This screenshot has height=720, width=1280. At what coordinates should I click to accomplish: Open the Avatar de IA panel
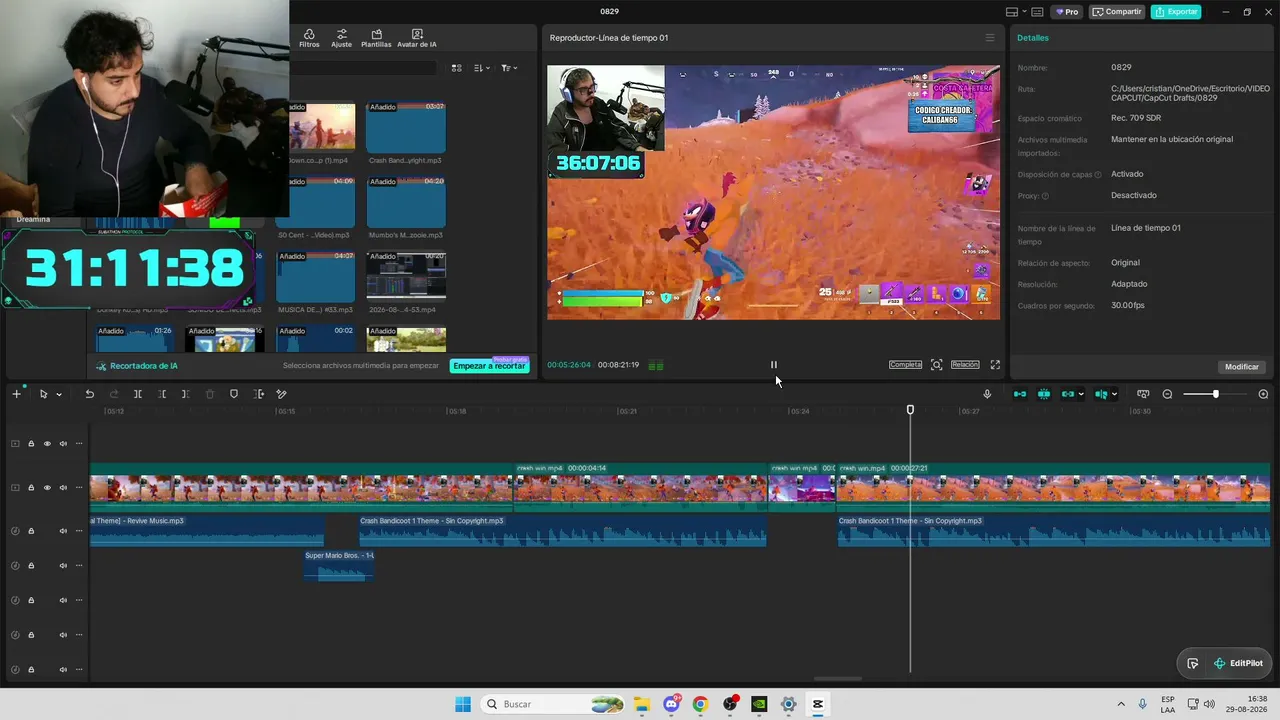pyautogui.click(x=417, y=38)
